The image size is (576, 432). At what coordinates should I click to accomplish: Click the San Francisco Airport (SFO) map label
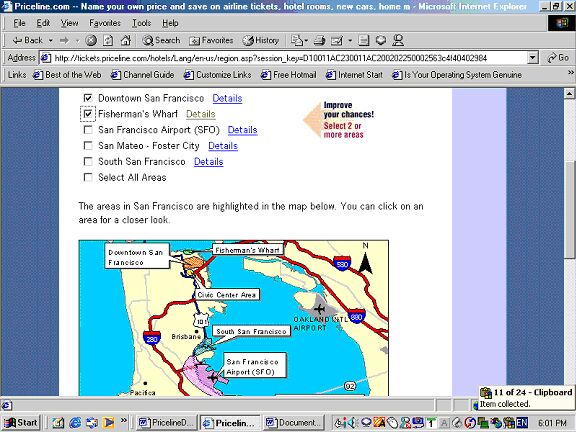tap(255, 366)
